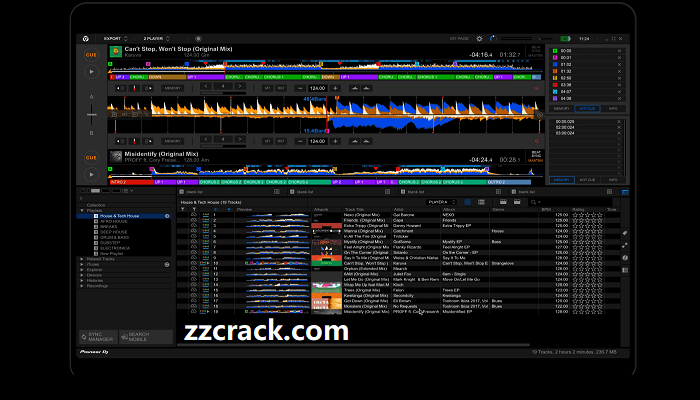
Task: Open the related tracks link icon at right
Action: pos(625,246)
